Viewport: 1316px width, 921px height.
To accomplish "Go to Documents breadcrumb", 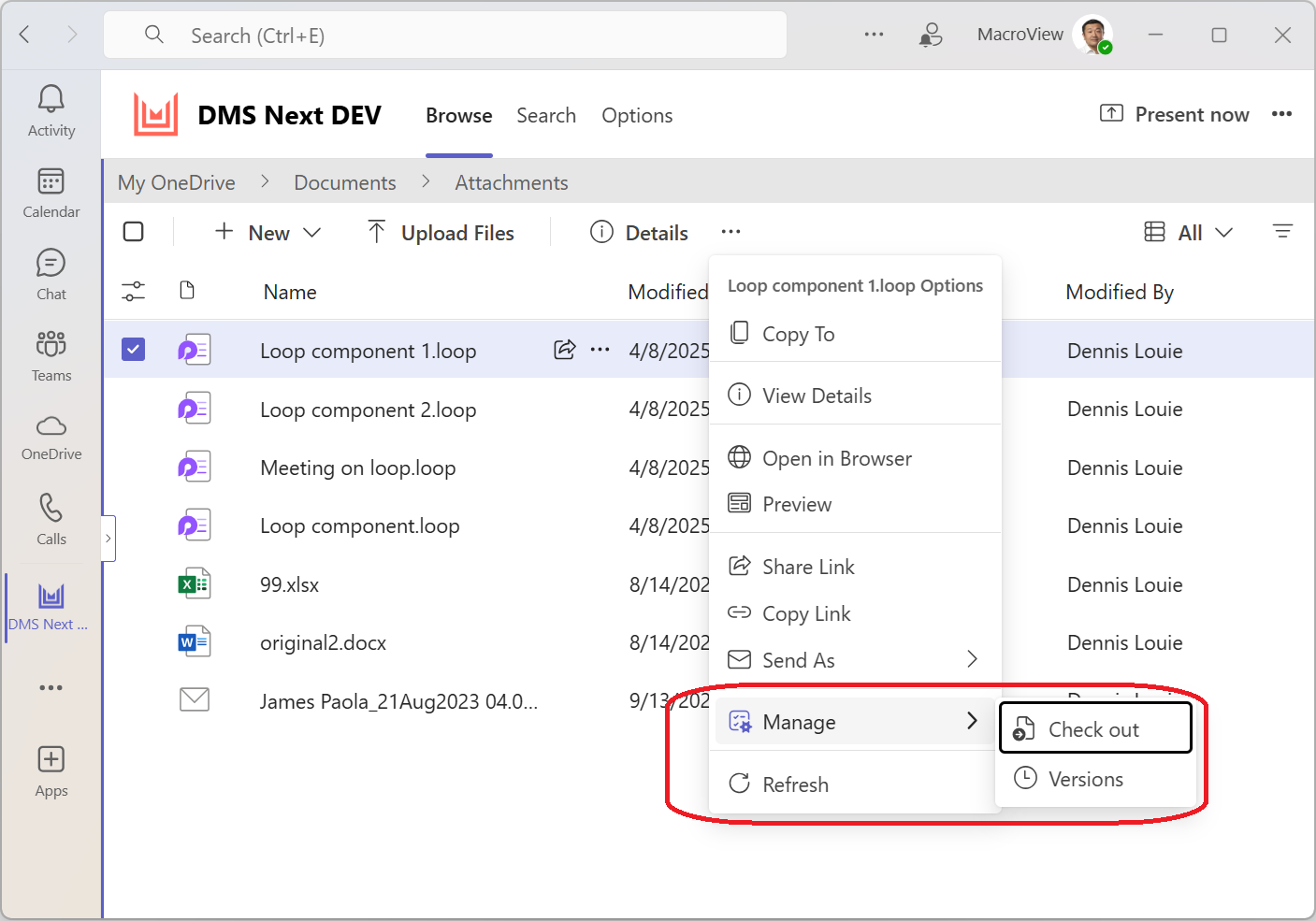I will [345, 182].
